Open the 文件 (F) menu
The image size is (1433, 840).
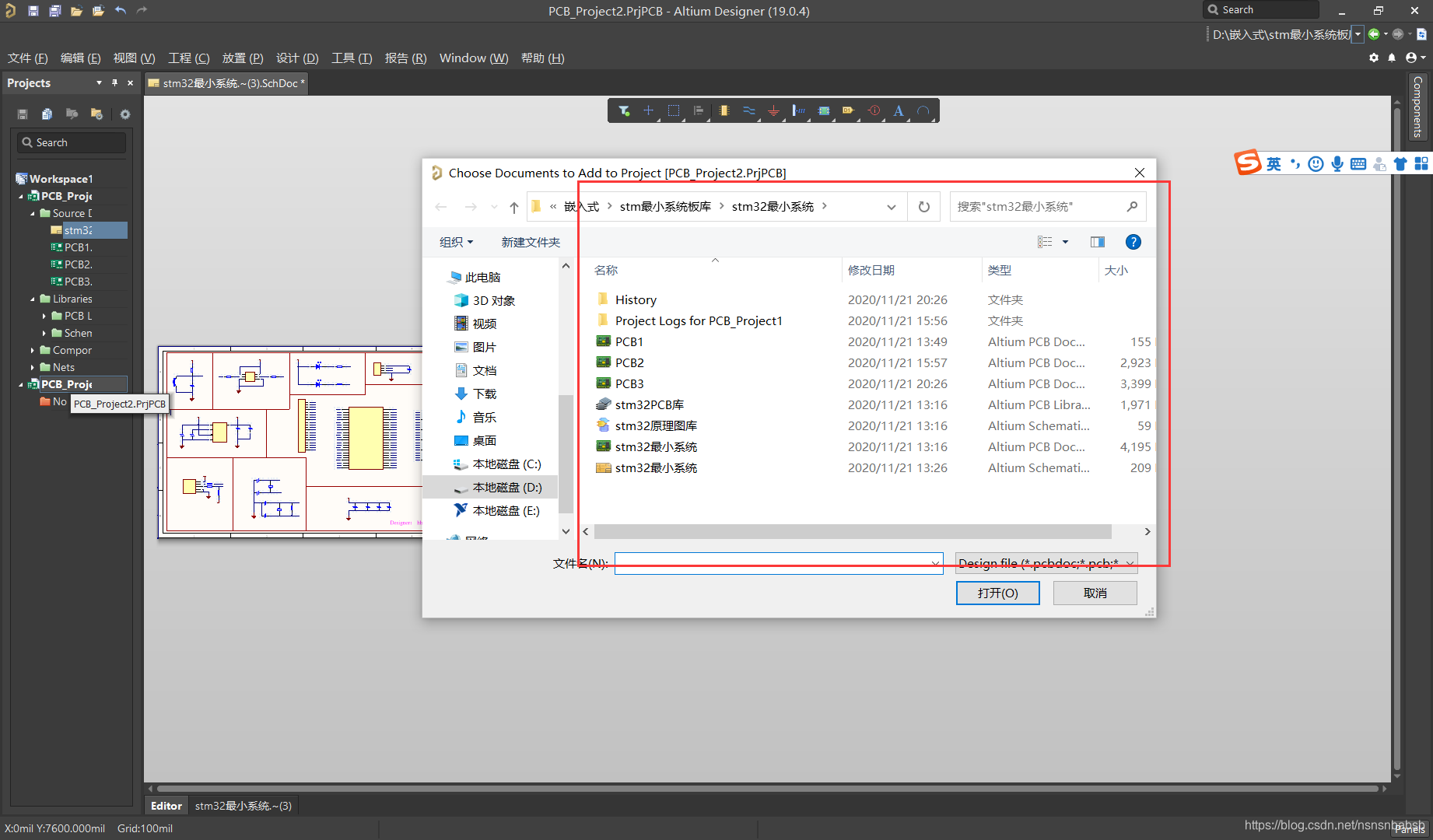(x=28, y=58)
